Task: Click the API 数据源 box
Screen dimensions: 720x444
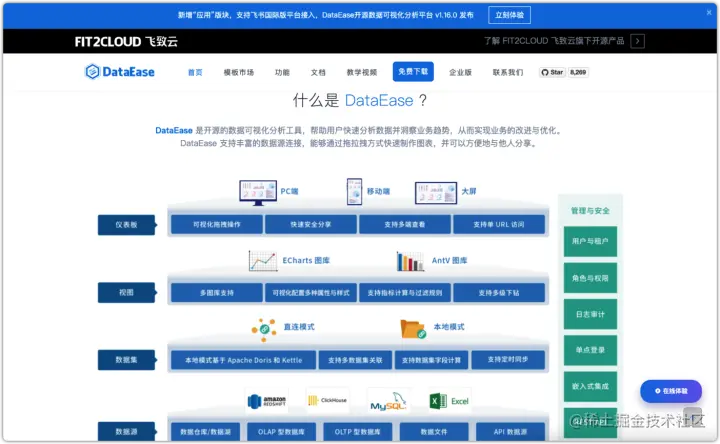Action: click(x=510, y=432)
